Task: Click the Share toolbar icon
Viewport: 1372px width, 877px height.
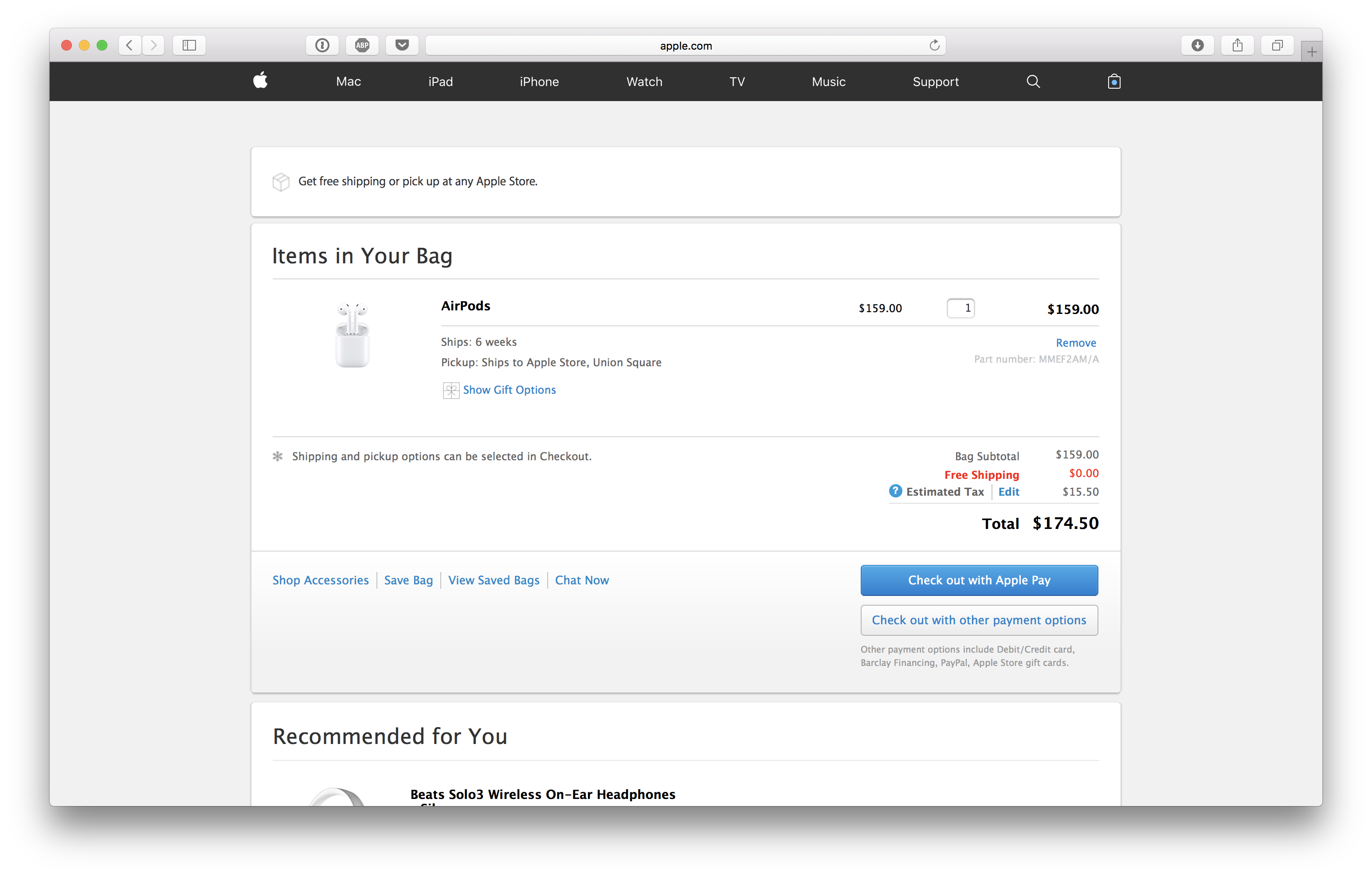Action: coord(1238,45)
